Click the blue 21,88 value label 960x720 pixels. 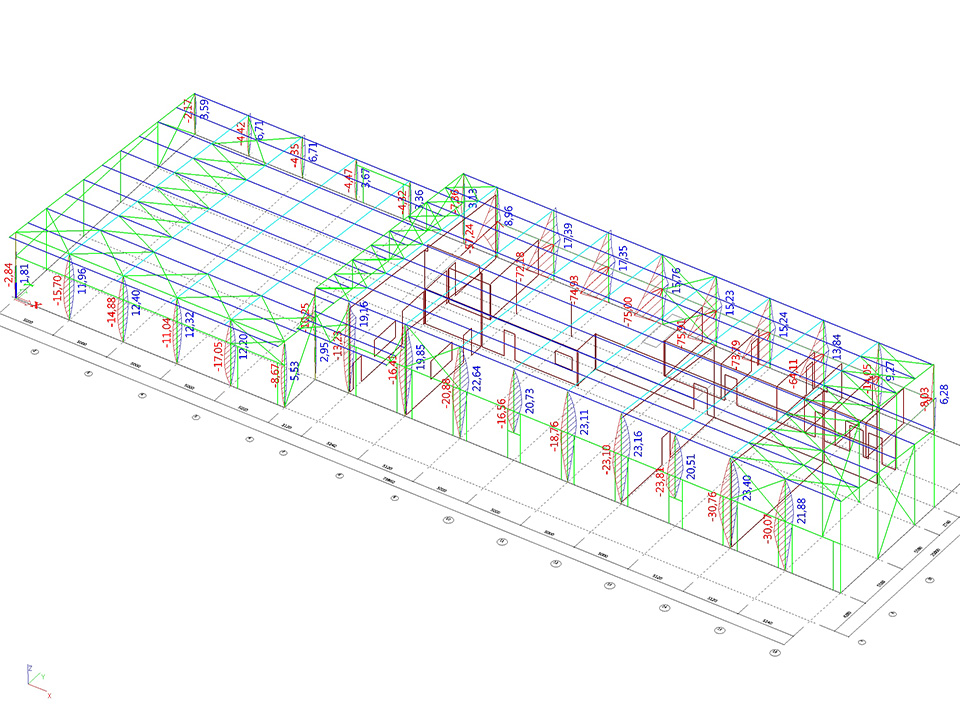click(x=801, y=516)
